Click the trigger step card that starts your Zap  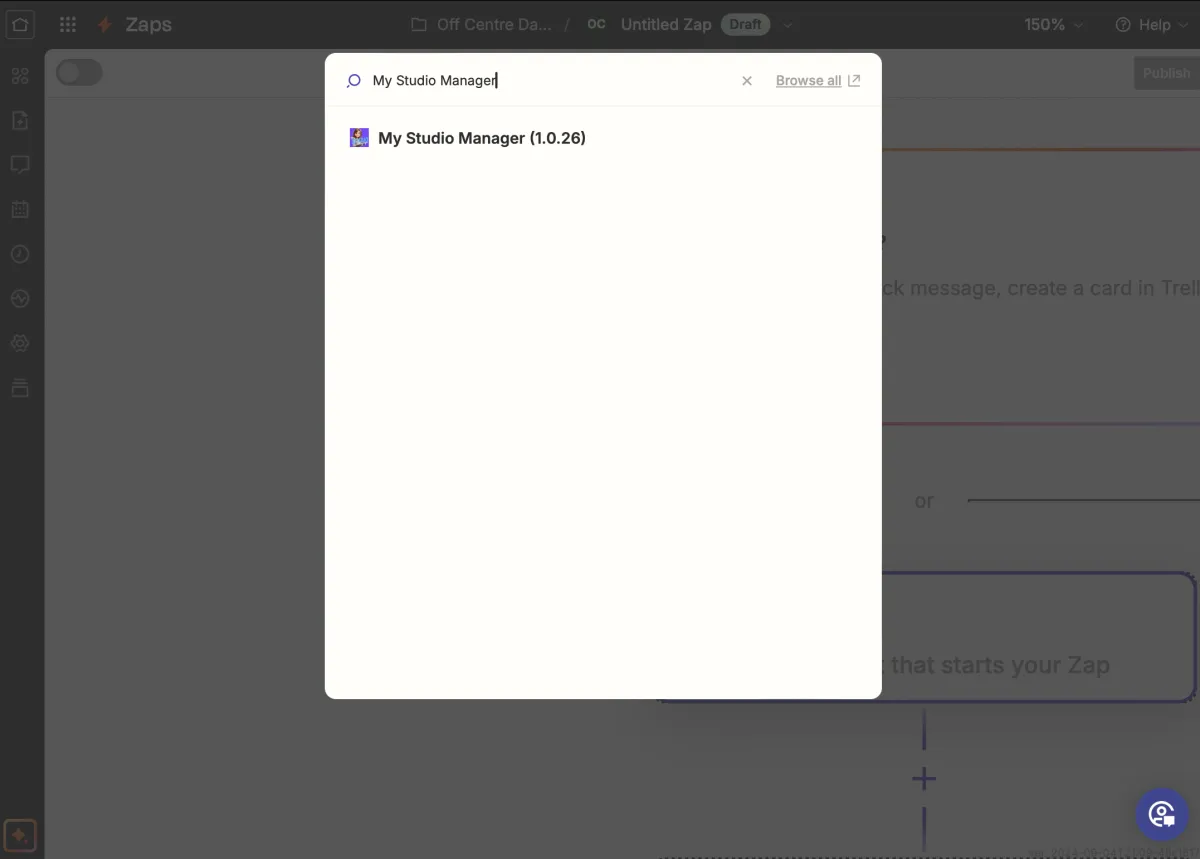tap(1038, 637)
